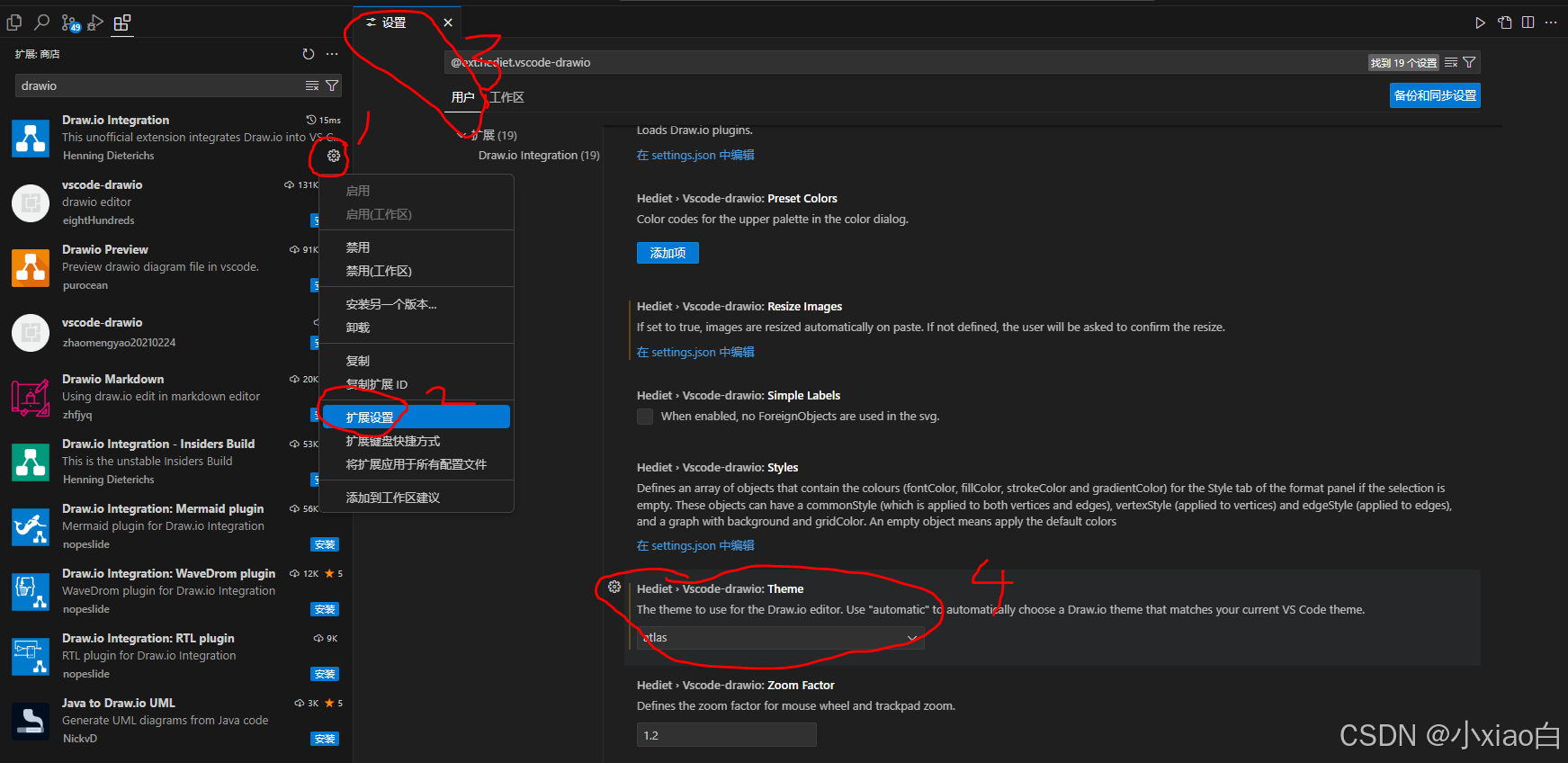Viewport: 1568px width, 763px height.
Task: Open settings JSON file icon
Action: tap(1505, 22)
